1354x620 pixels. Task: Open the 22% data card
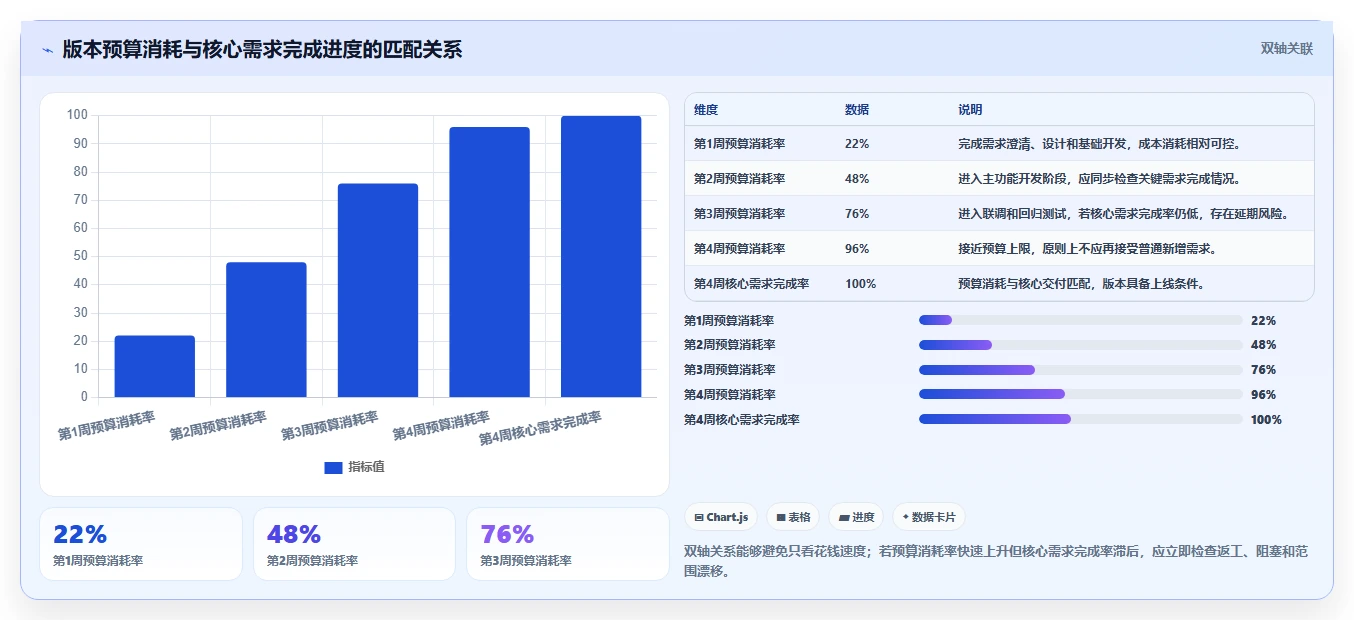(x=141, y=544)
